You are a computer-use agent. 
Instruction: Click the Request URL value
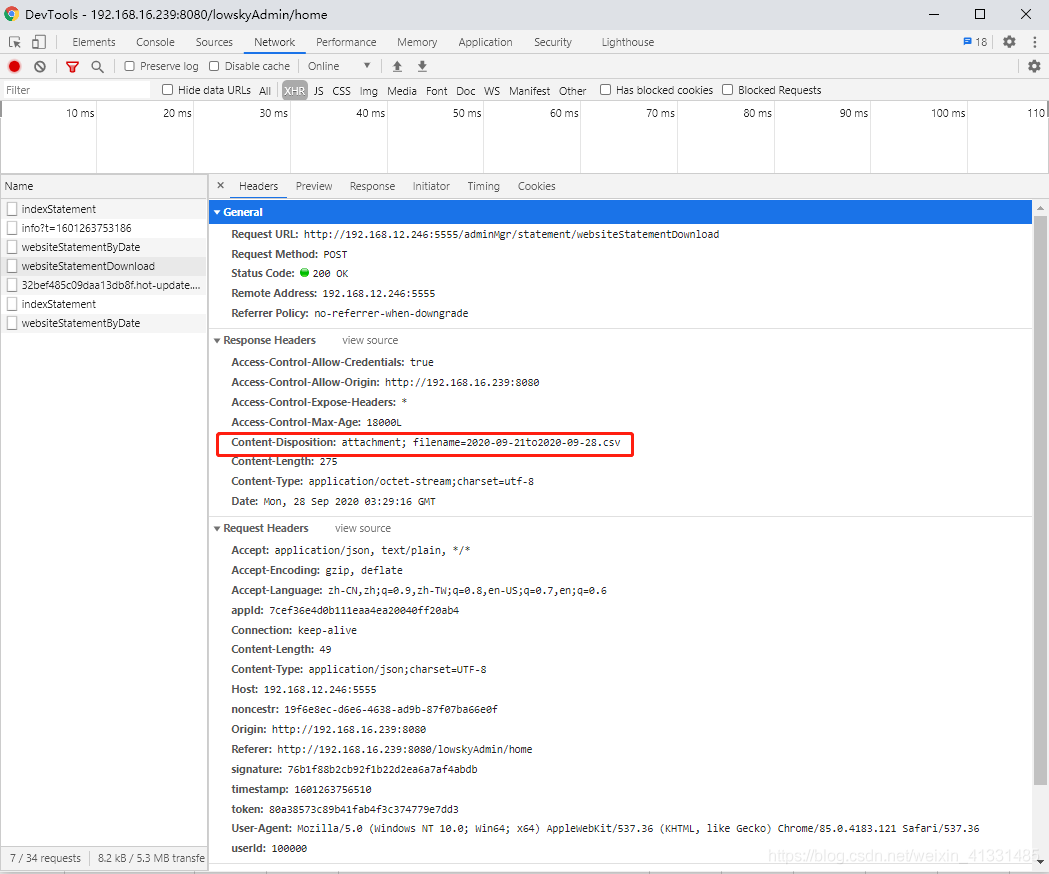[x=511, y=234]
